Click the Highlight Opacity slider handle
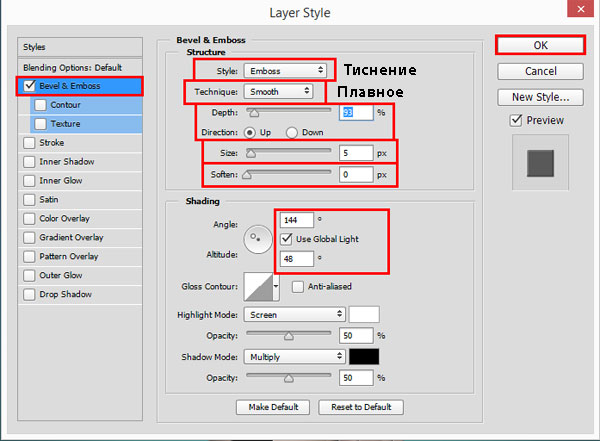The width and height of the screenshot is (600, 441). 289,336
